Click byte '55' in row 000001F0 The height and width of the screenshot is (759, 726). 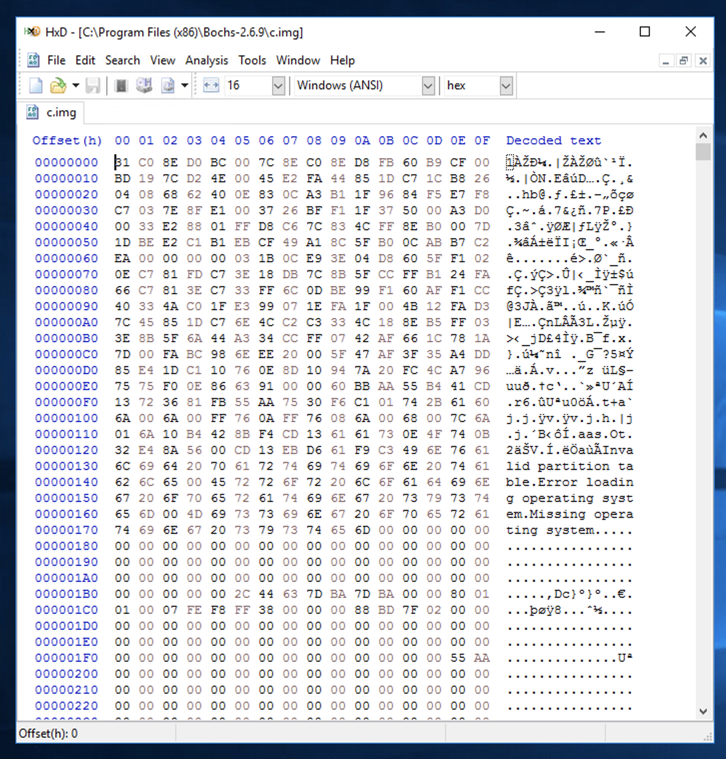click(x=458, y=658)
